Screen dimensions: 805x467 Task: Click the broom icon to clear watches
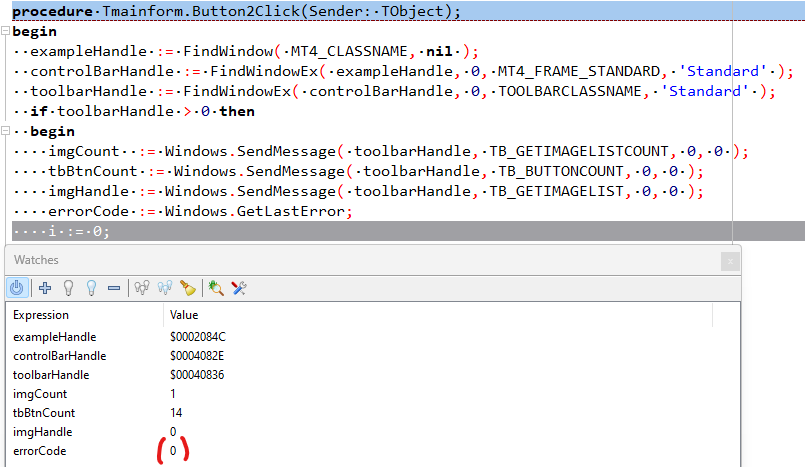point(188,288)
